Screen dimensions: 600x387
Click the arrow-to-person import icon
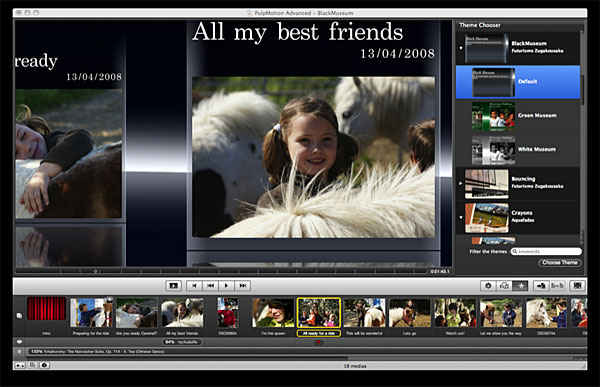(x=541, y=286)
